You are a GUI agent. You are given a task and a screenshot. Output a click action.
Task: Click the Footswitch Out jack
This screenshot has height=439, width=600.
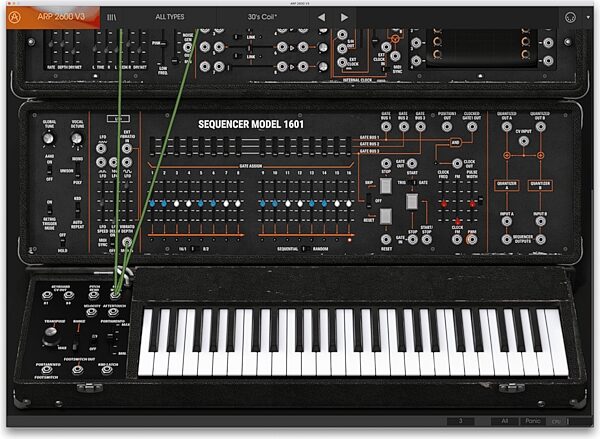[78, 370]
